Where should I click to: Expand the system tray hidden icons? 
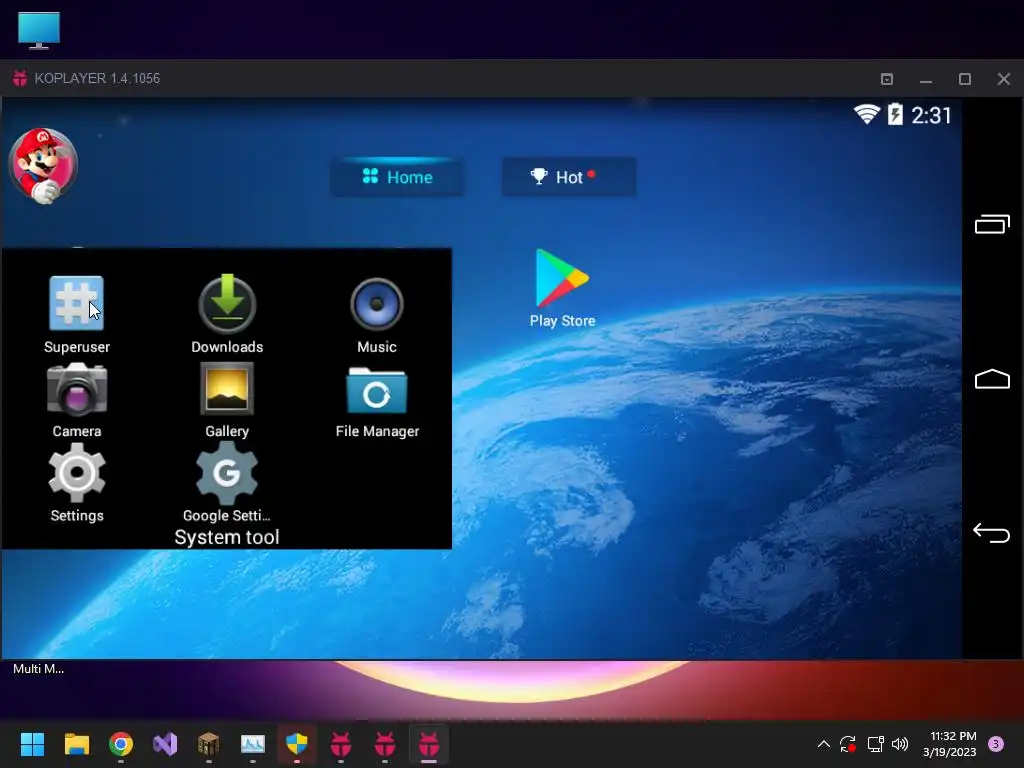pyautogui.click(x=824, y=744)
